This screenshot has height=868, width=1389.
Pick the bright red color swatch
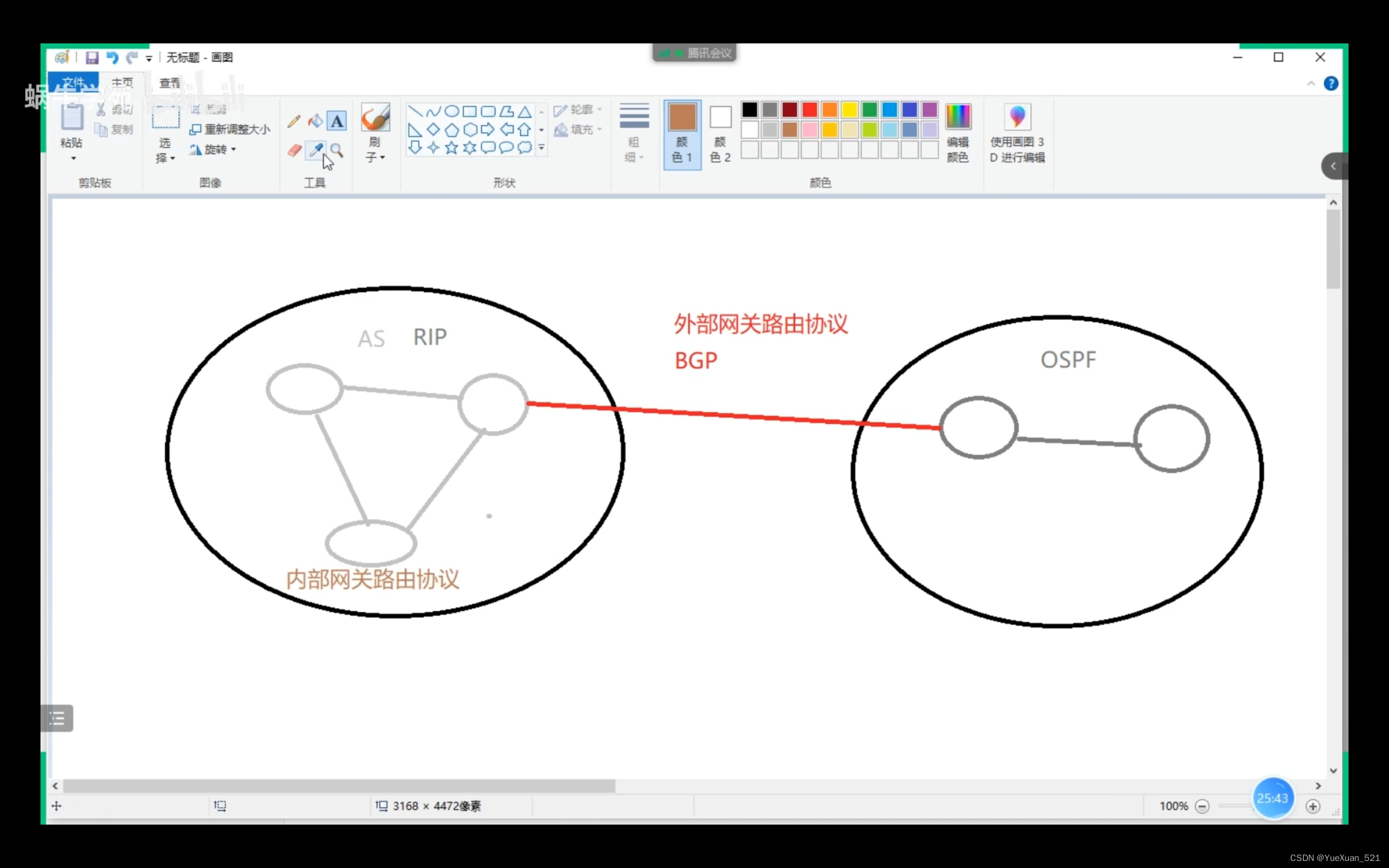[810, 109]
